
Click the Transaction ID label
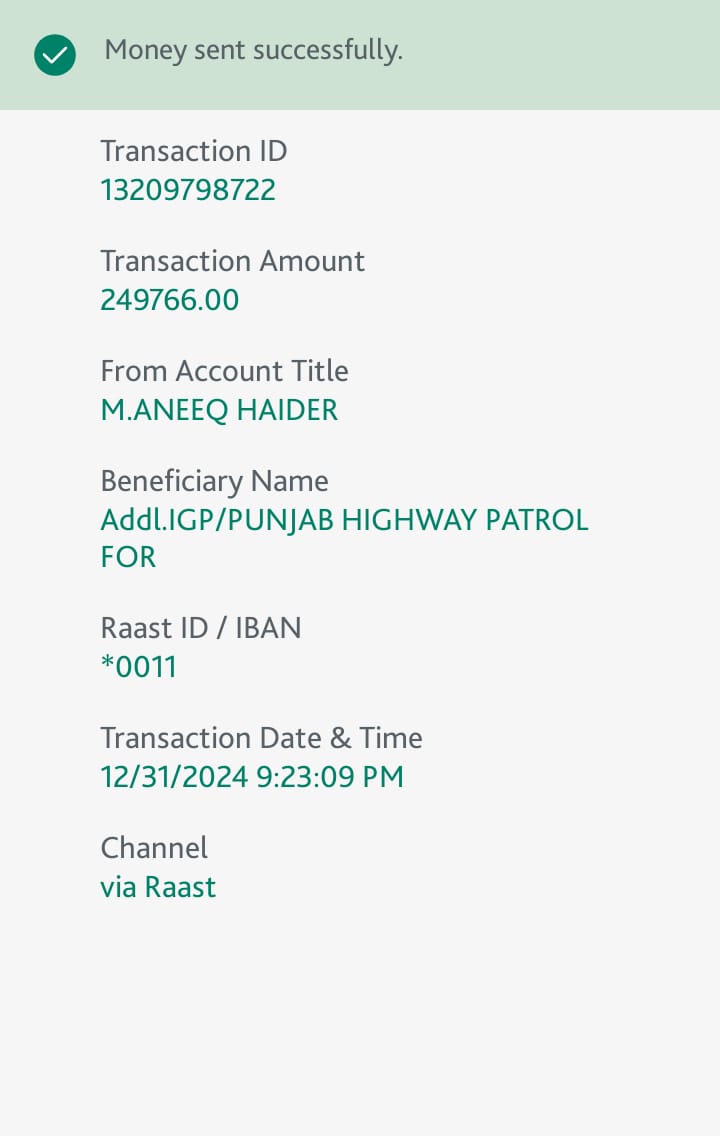pos(194,151)
